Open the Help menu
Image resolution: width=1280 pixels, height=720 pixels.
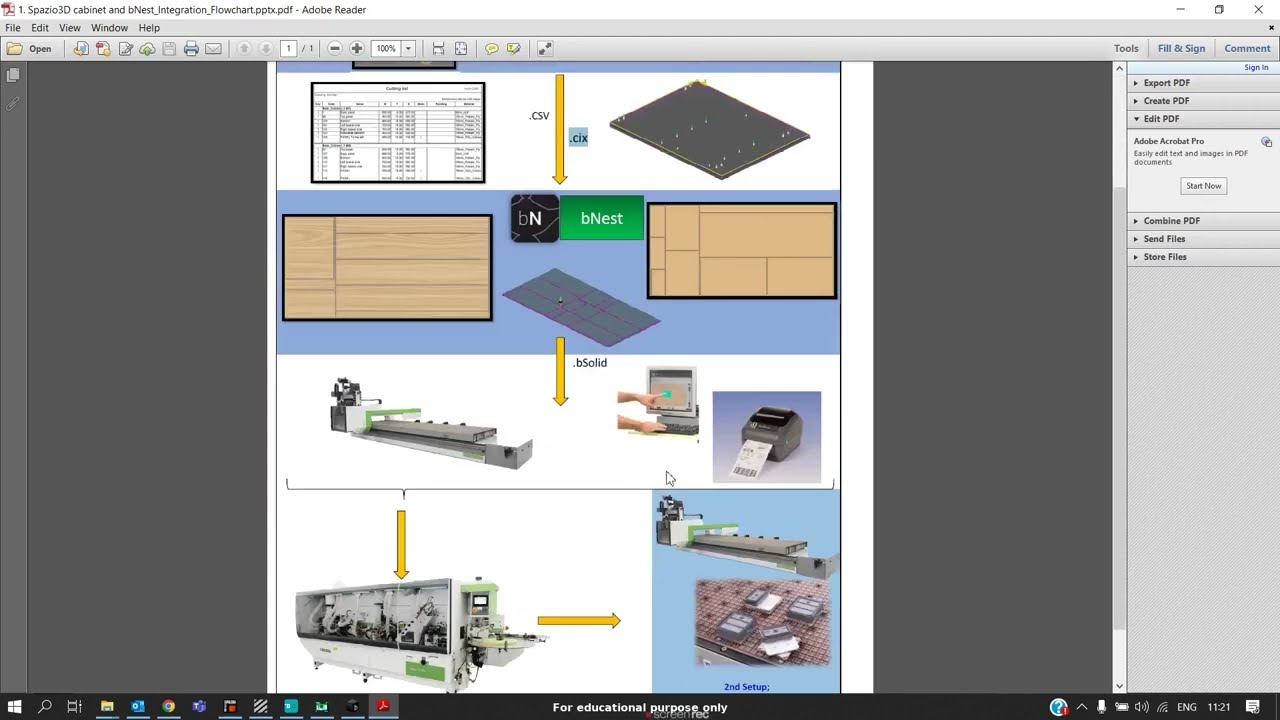point(149,28)
